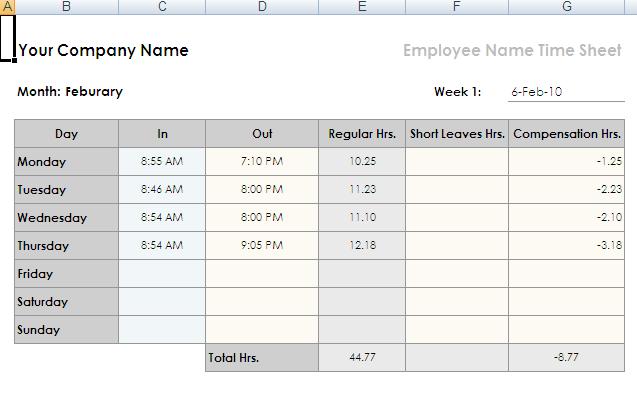
Task: Select the regular hours value 12.18
Action: tap(362, 246)
